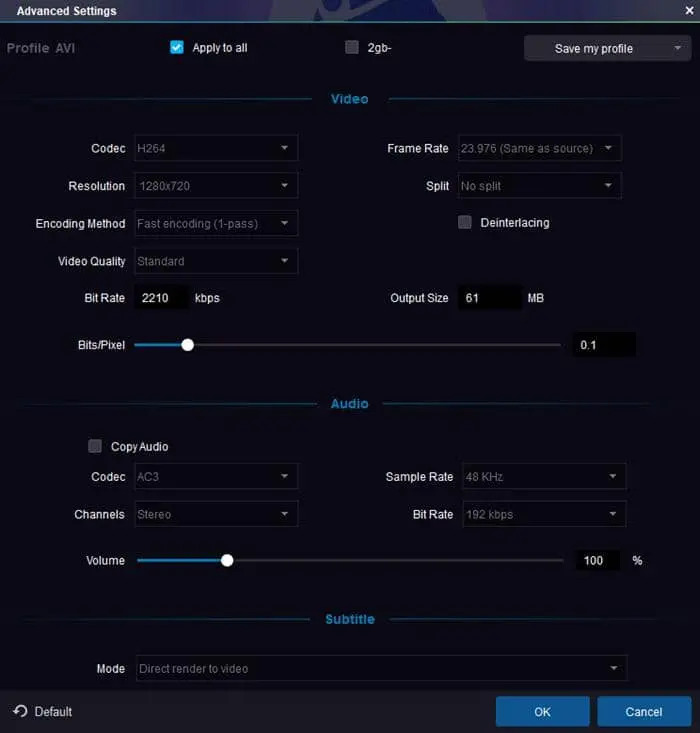Click the video Bit Rate input field
Screen dimensions: 700x733
[161, 298]
